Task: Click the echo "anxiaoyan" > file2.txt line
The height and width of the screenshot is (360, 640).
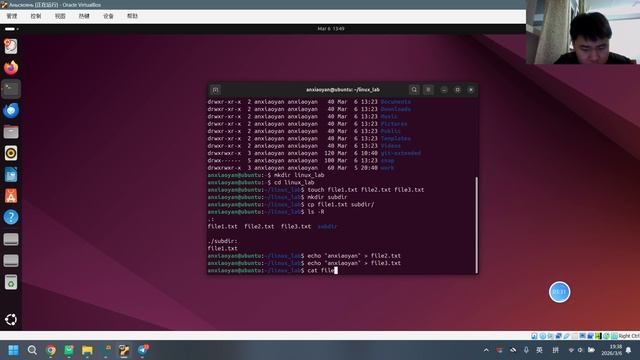Action: click(304, 256)
